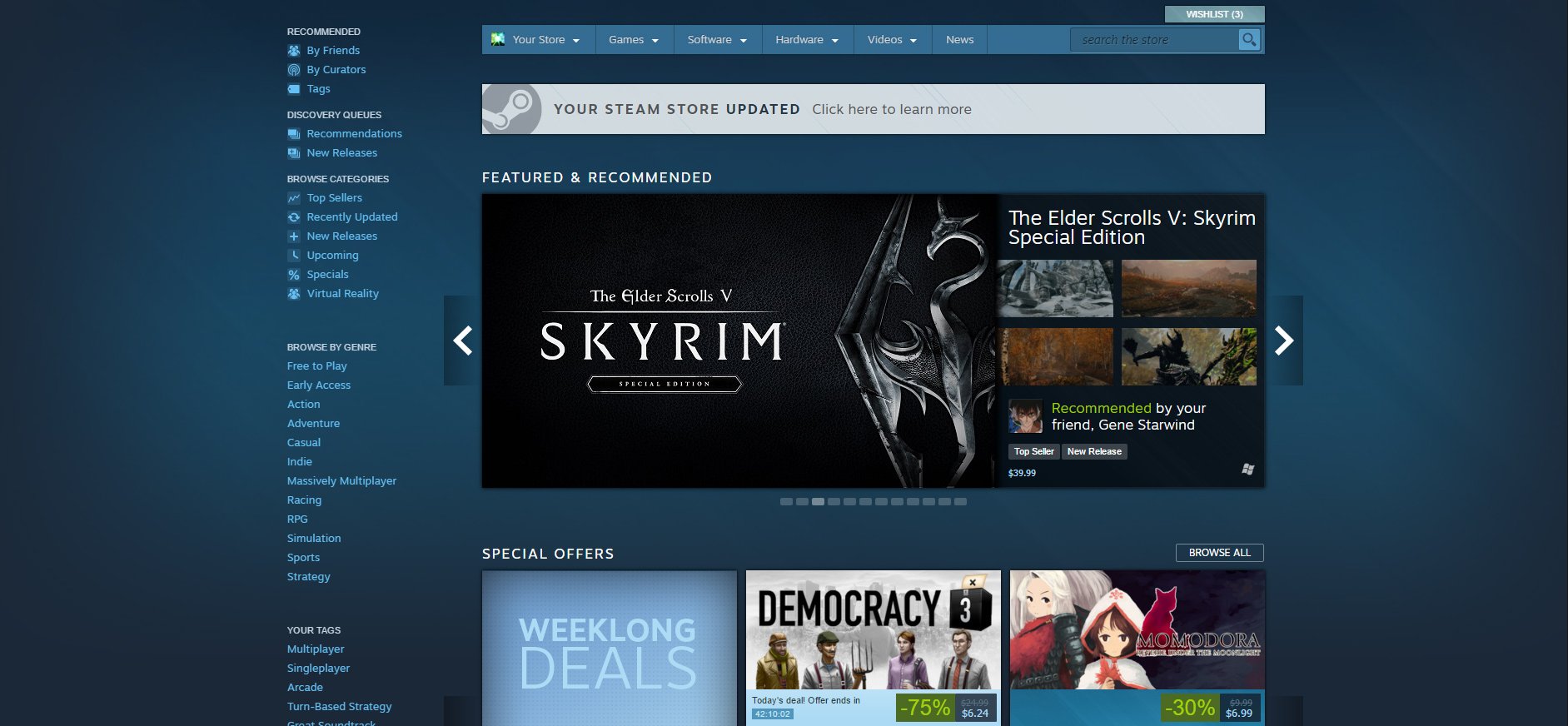The height and width of the screenshot is (726, 1568).
Task: Advance carousel with right arrow
Action: coord(1284,340)
